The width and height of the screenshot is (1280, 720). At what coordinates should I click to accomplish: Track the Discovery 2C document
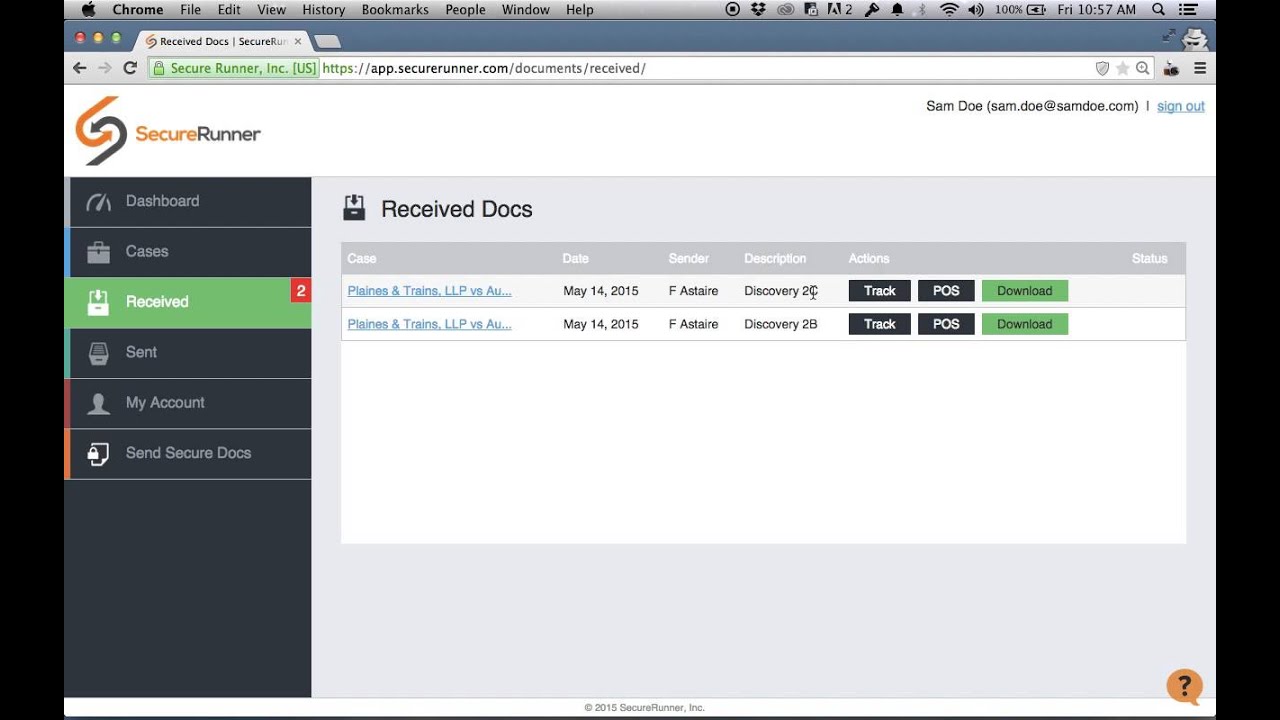coord(879,291)
